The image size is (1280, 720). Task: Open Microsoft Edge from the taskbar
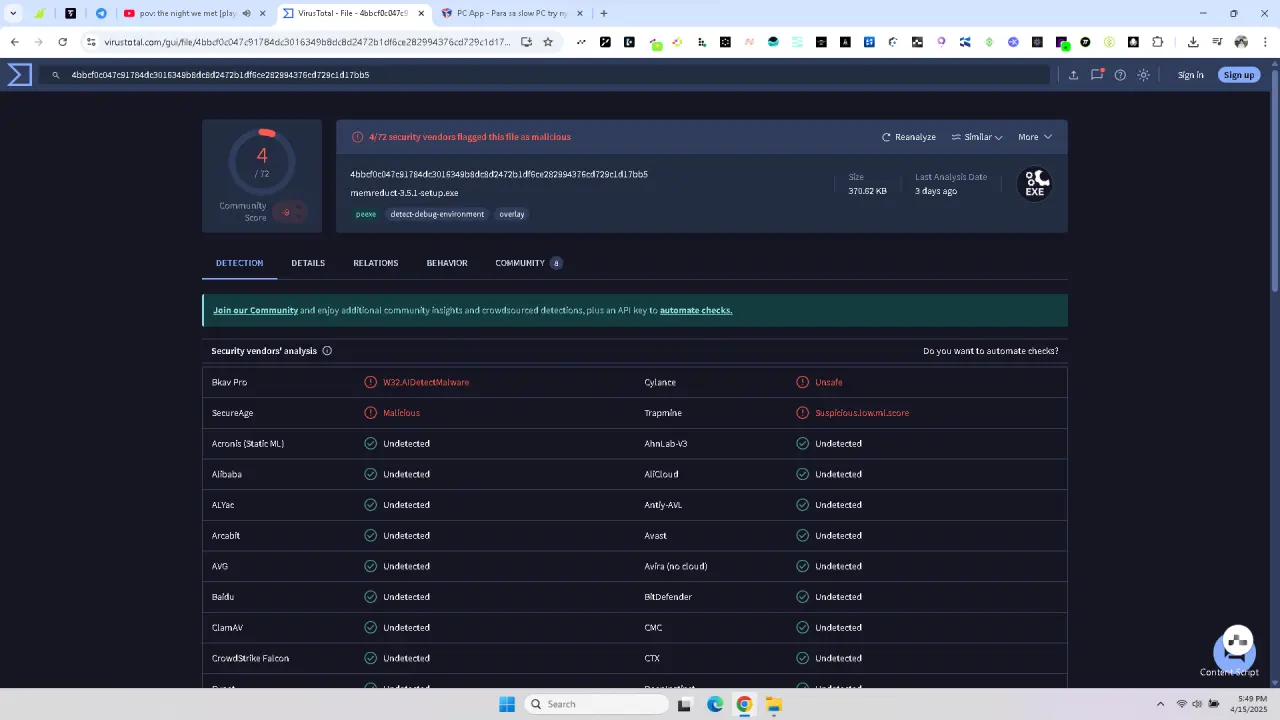tap(715, 704)
